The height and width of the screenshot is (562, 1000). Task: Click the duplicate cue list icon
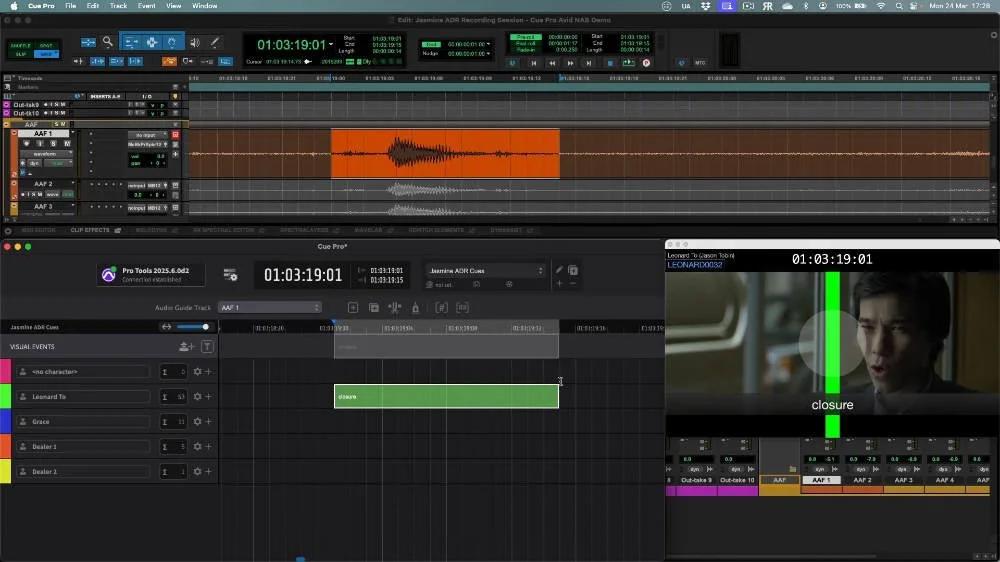573,270
